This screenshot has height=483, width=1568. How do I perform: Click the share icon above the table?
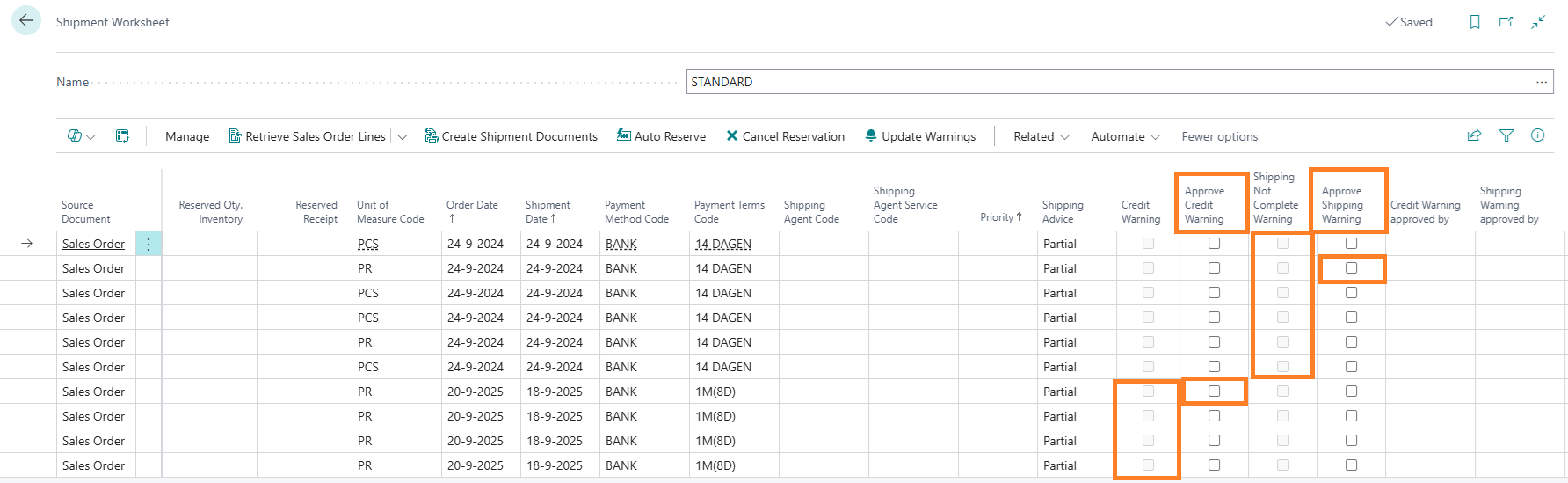[1474, 135]
